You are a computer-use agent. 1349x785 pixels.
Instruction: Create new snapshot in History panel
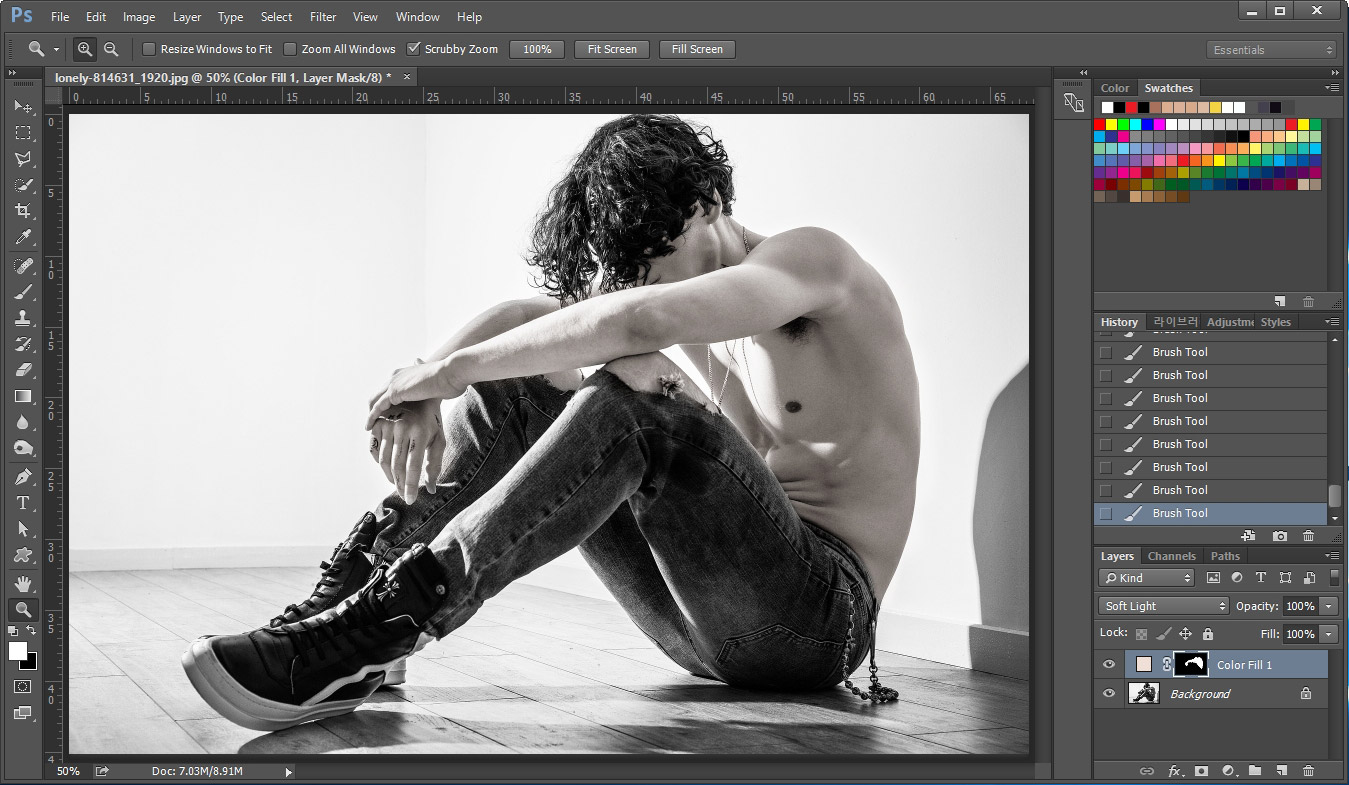pos(1279,536)
